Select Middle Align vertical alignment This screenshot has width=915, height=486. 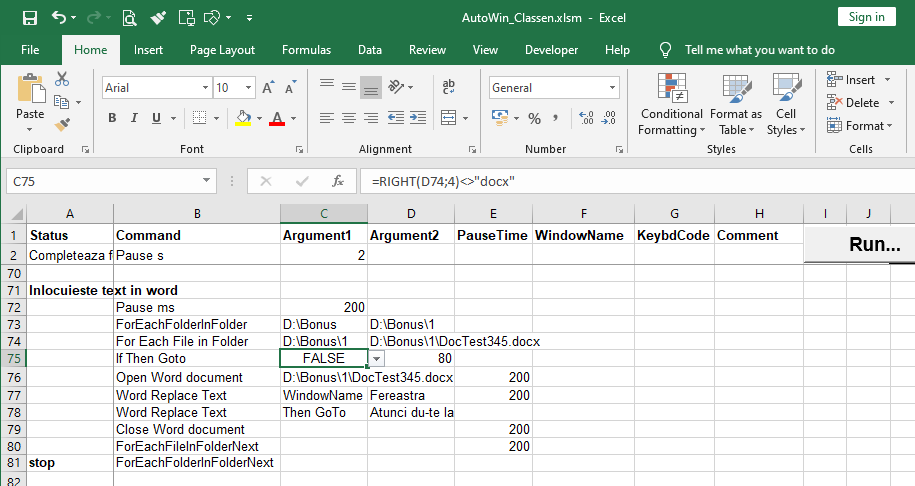coord(349,87)
